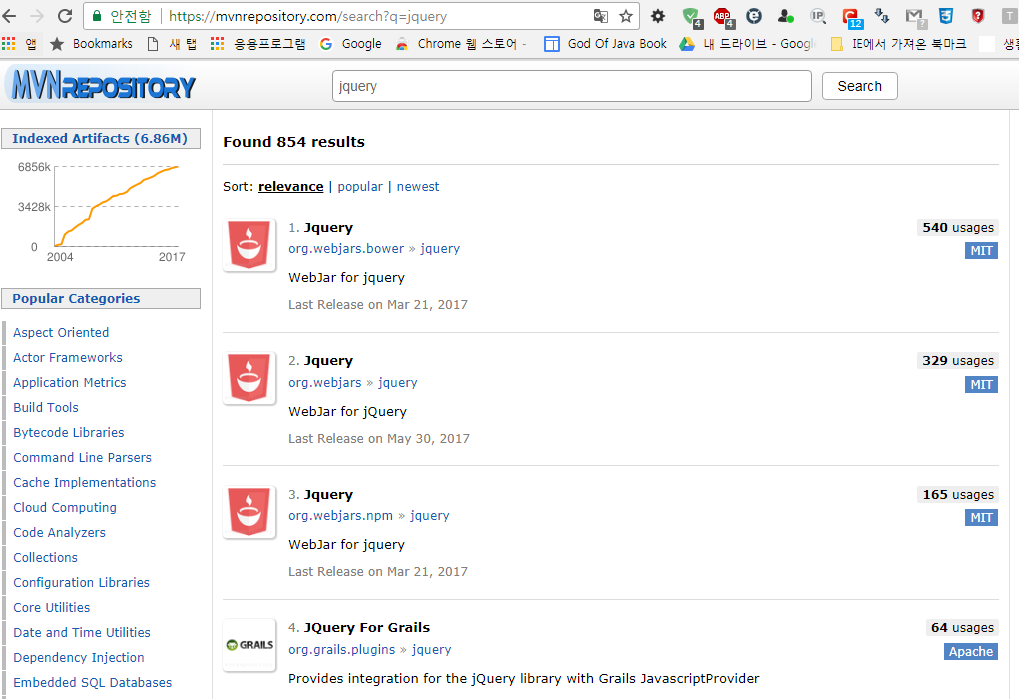Sort results by popular
The image size is (1019, 699).
pos(360,186)
